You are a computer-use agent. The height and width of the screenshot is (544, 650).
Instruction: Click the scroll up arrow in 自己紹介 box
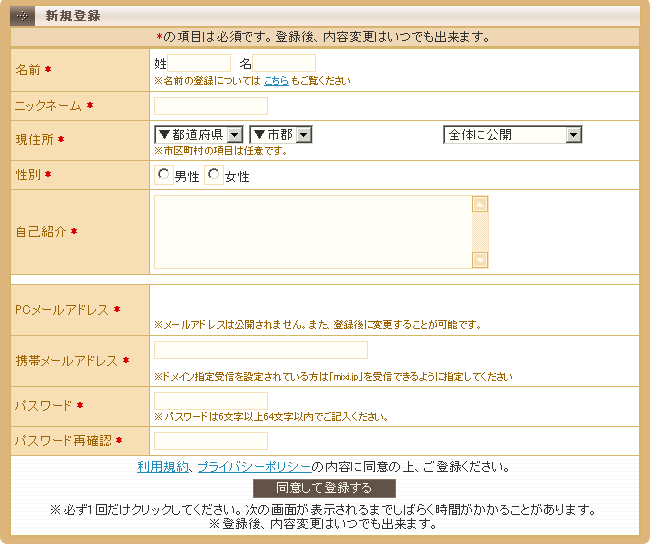click(480, 205)
